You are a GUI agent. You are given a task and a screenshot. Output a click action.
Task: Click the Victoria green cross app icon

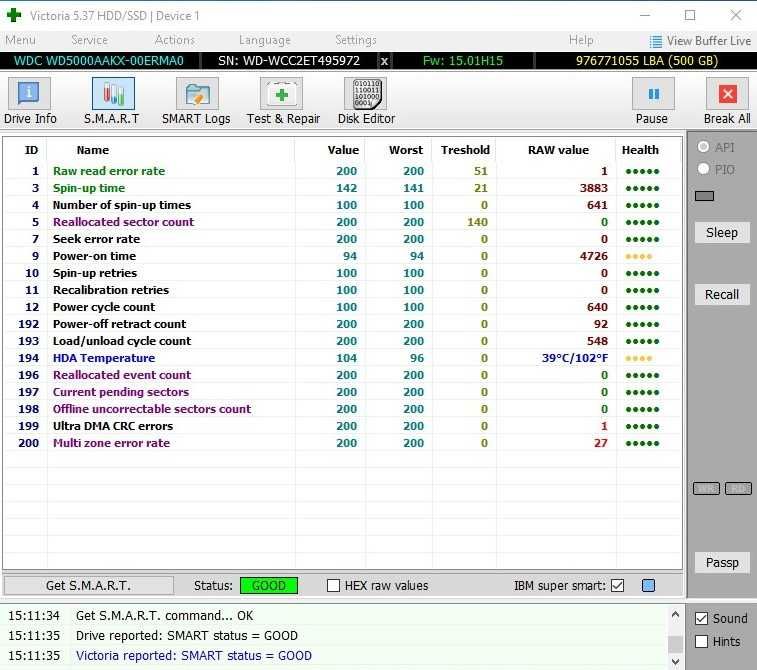click(x=14, y=15)
